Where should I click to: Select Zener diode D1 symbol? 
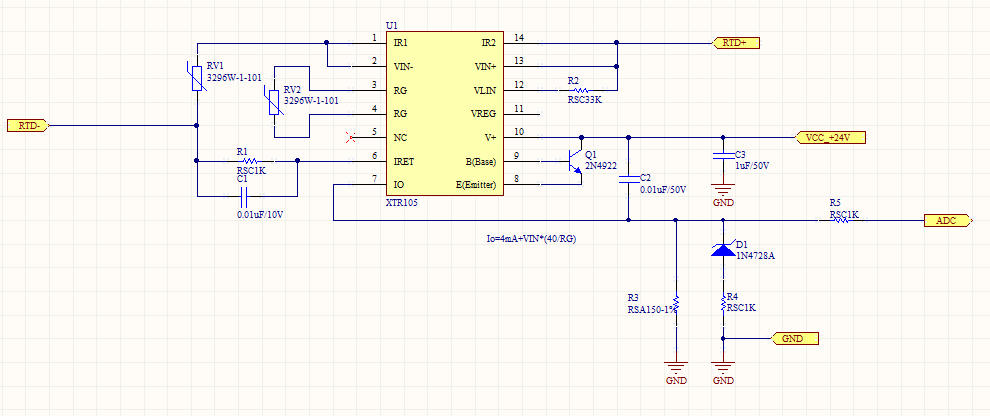click(x=723, y=249)
